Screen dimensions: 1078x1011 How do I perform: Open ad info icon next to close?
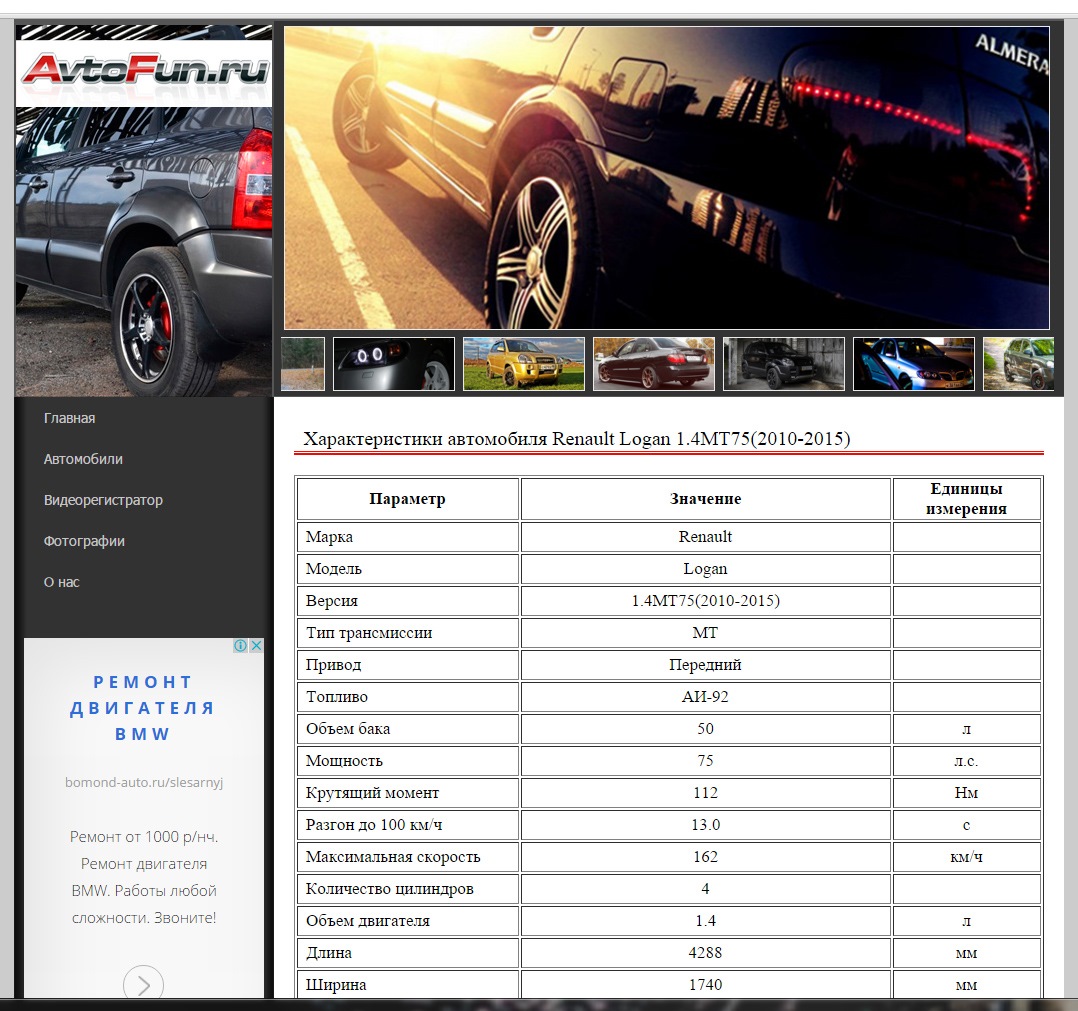point(240,645)
